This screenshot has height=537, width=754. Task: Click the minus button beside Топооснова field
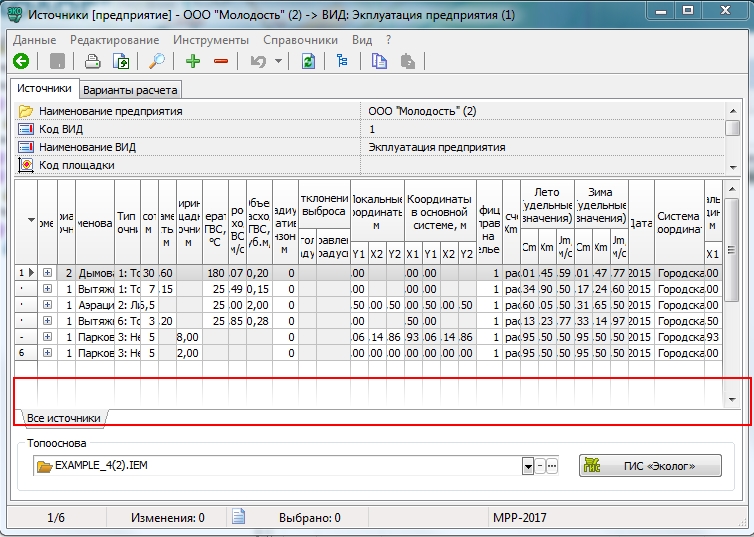[x=540, y=466]
